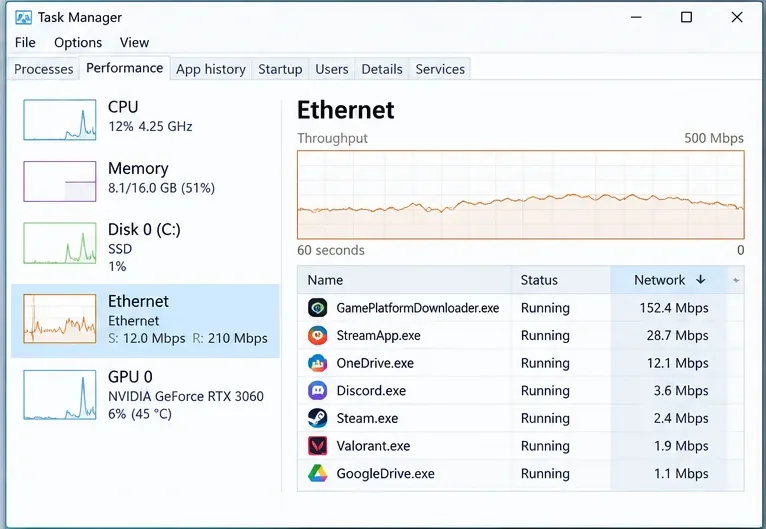Click the Ethernet throughput graph

(x=521, y=194)
